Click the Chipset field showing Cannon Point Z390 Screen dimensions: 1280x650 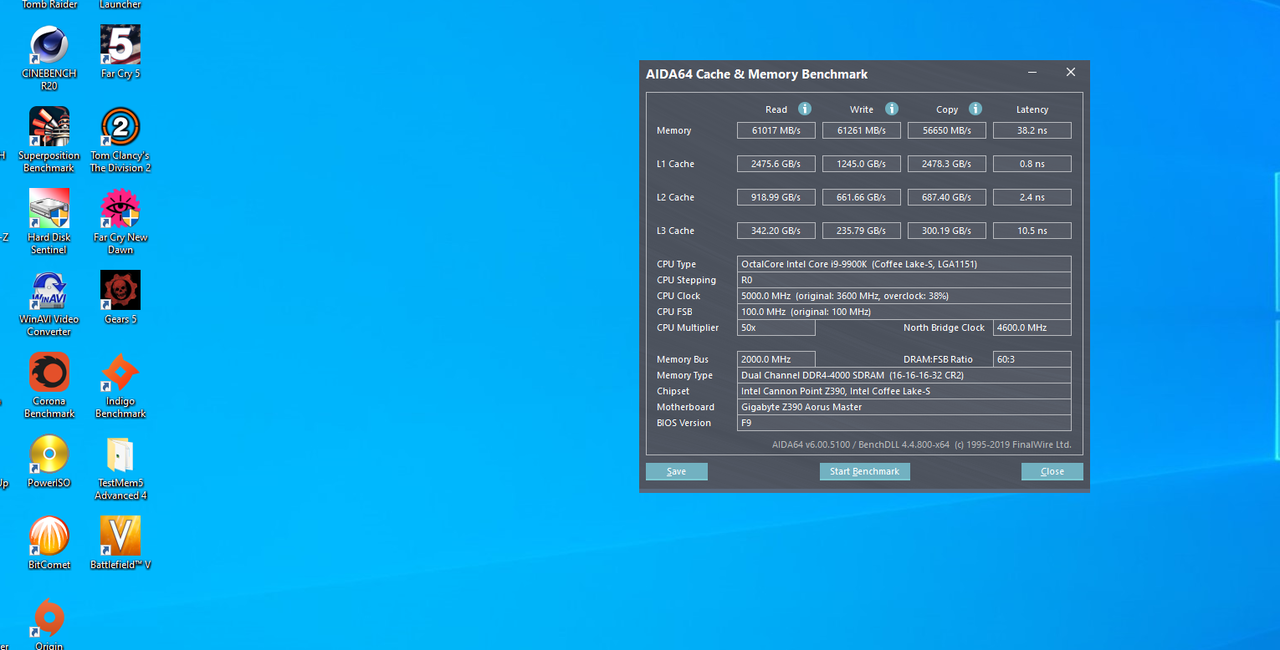point(904,391)
